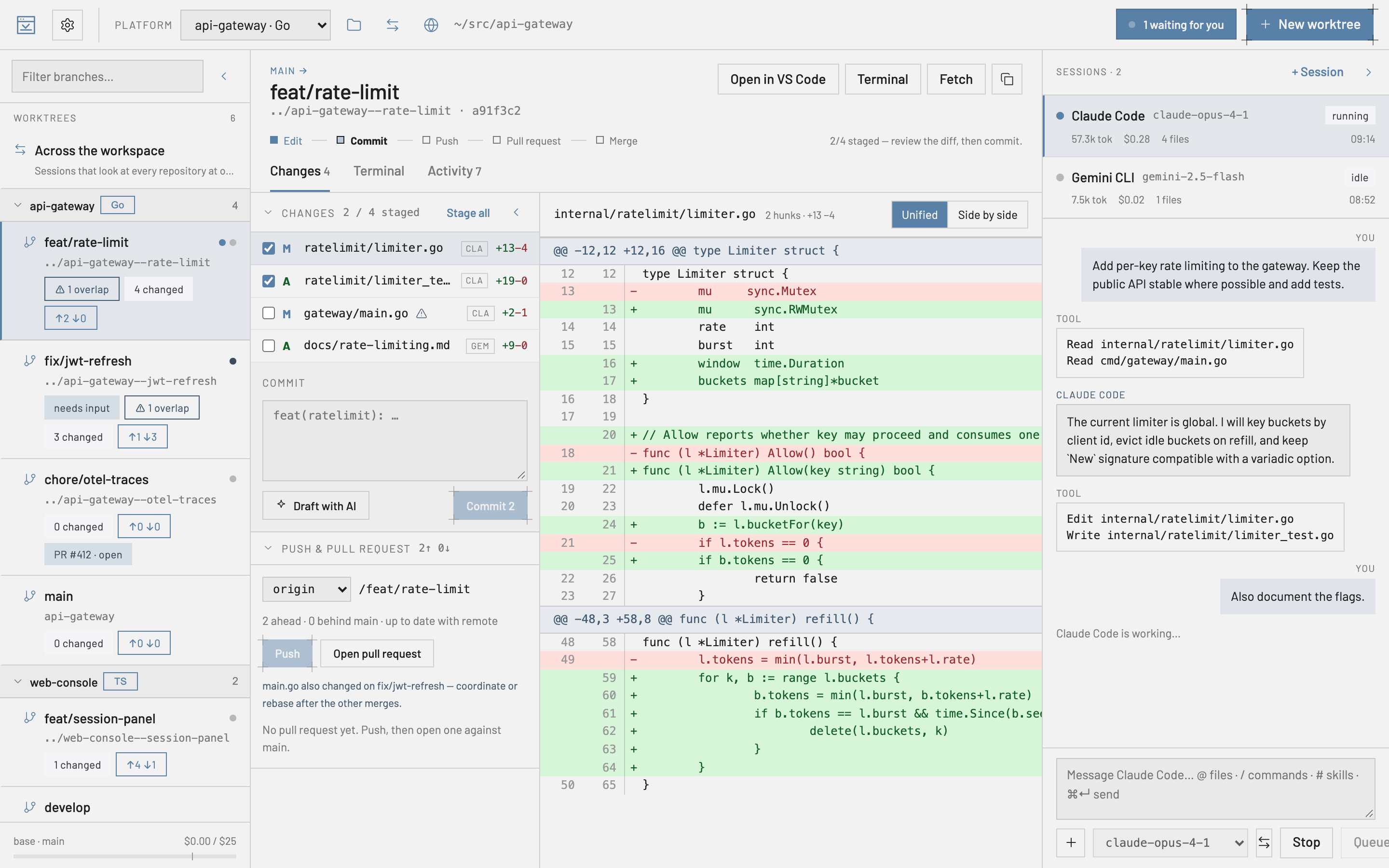
Task: Click Across the workspace arrows icon
Action: pos(21,150)
